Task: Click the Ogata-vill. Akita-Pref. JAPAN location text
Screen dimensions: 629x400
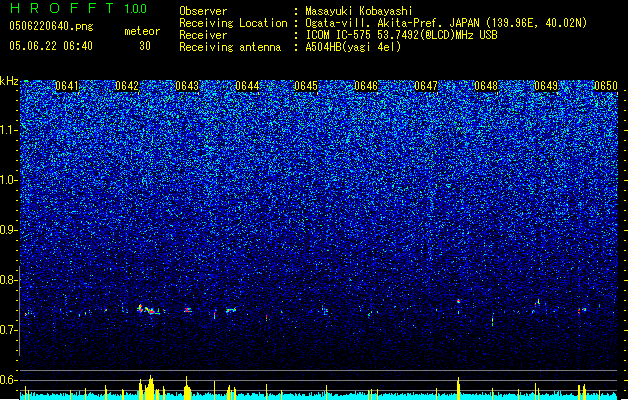Action: pyautogui.click(x=446, y=23)
